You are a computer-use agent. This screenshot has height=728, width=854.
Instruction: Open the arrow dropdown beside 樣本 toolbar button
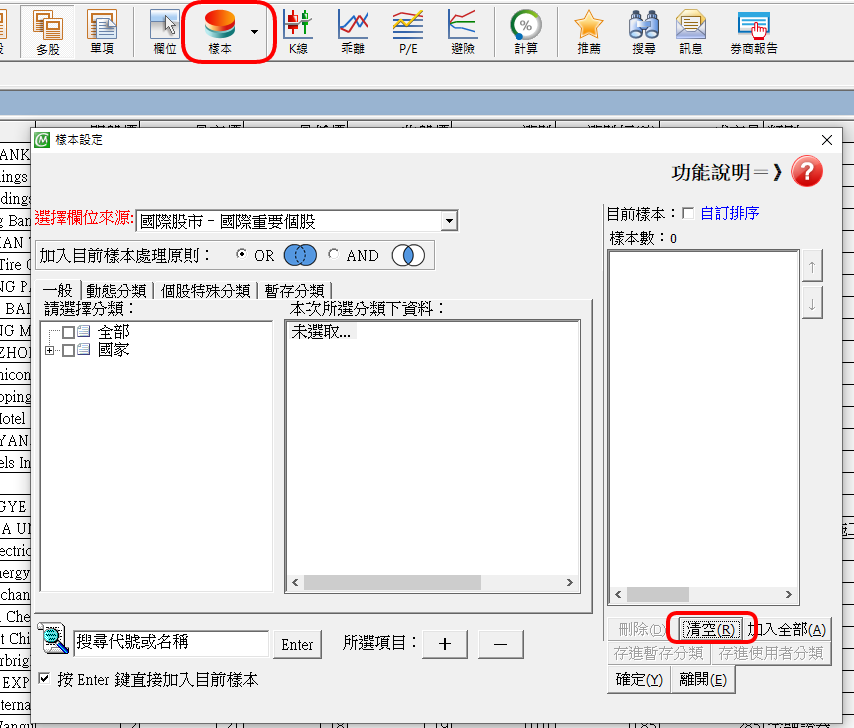point(255,31)
